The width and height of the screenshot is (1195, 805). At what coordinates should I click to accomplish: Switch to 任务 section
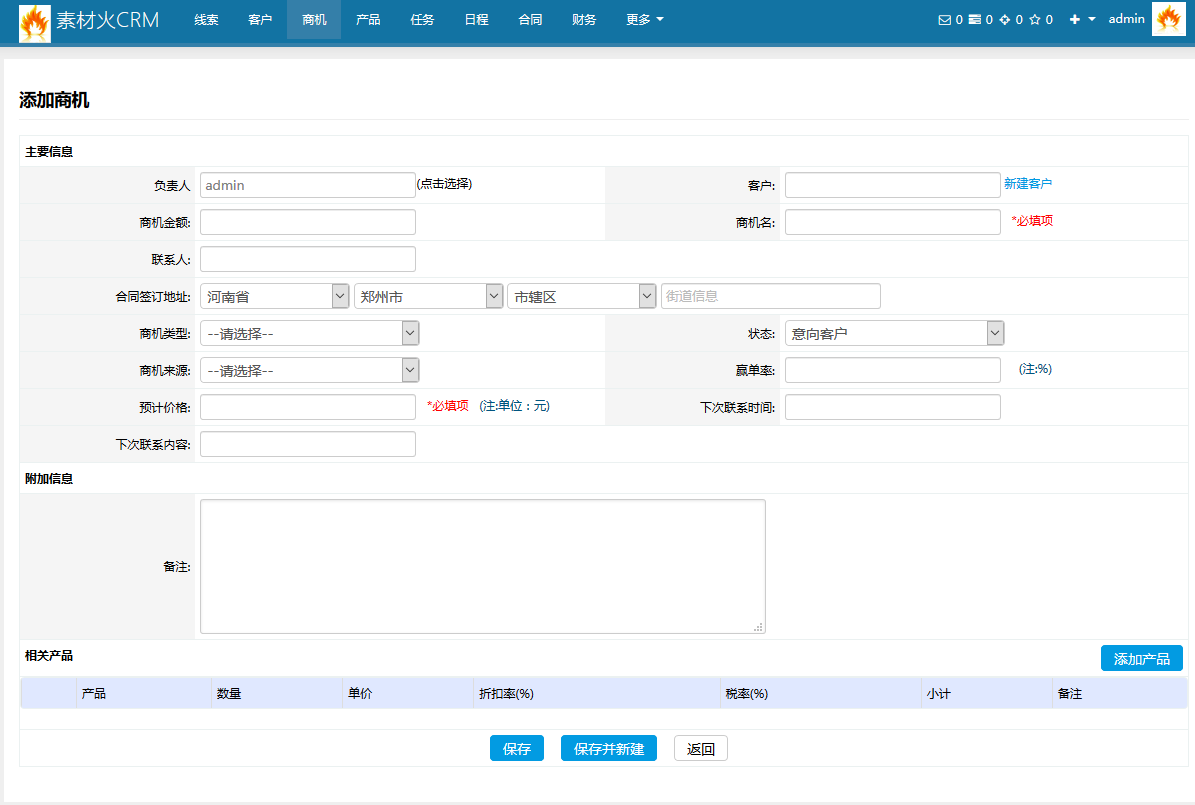[422, 20]
